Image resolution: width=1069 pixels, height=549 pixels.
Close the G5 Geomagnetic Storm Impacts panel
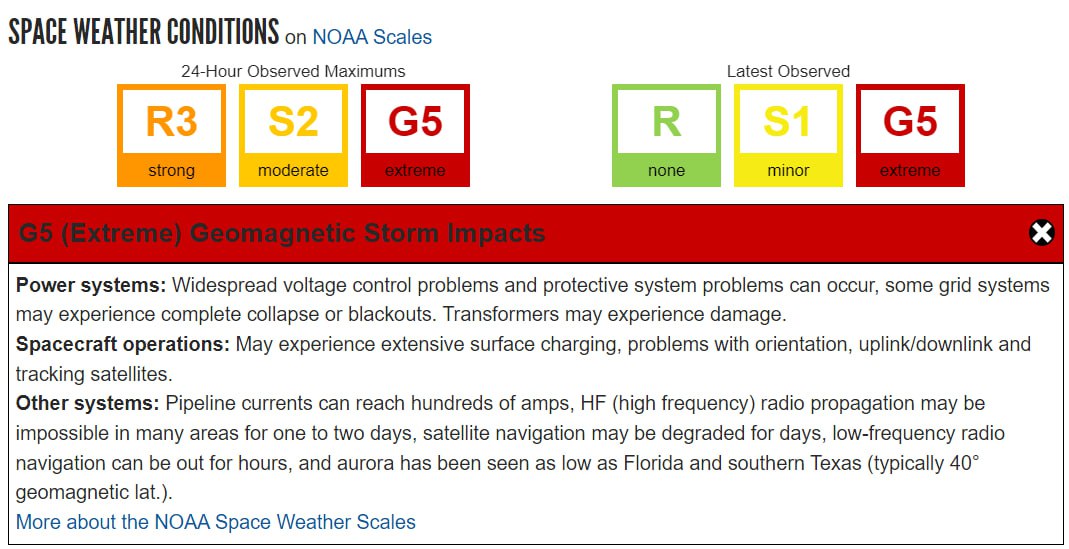[x=1041, y=233]
